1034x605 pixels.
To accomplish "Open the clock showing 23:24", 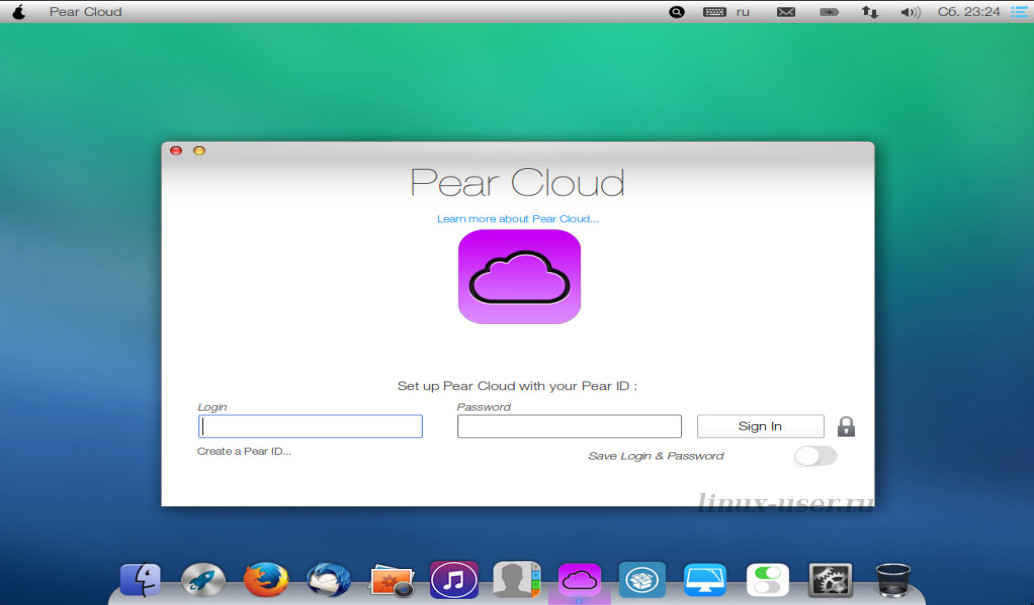I will pos(969,12).
